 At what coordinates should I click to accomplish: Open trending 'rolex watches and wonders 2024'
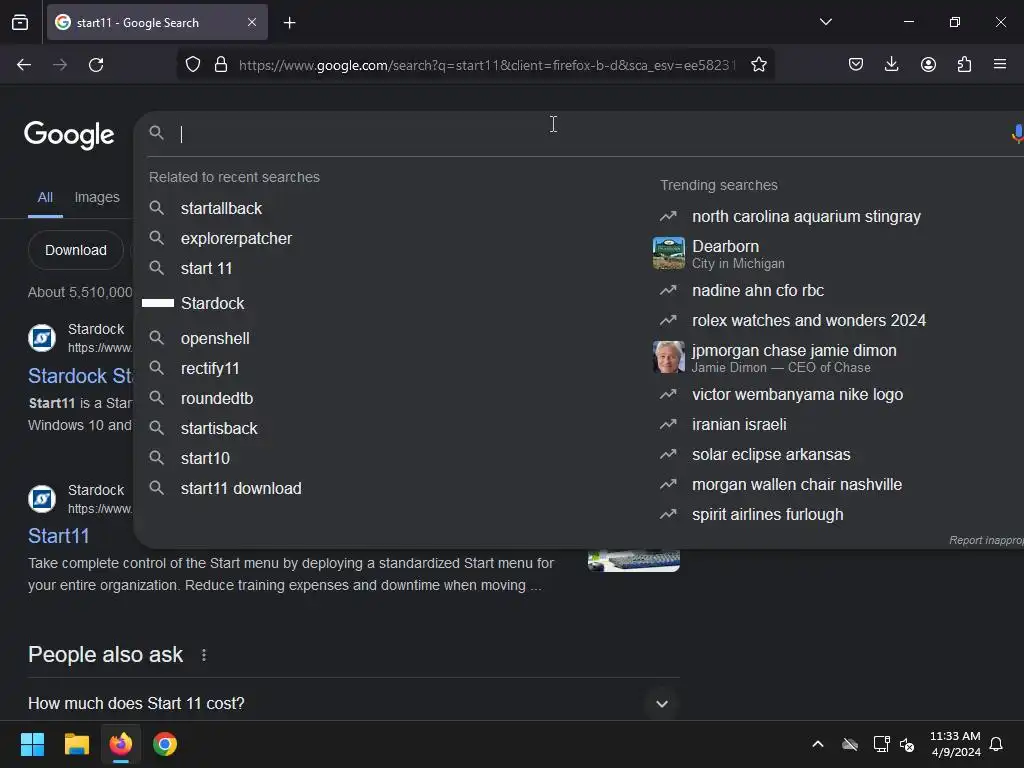808,320
